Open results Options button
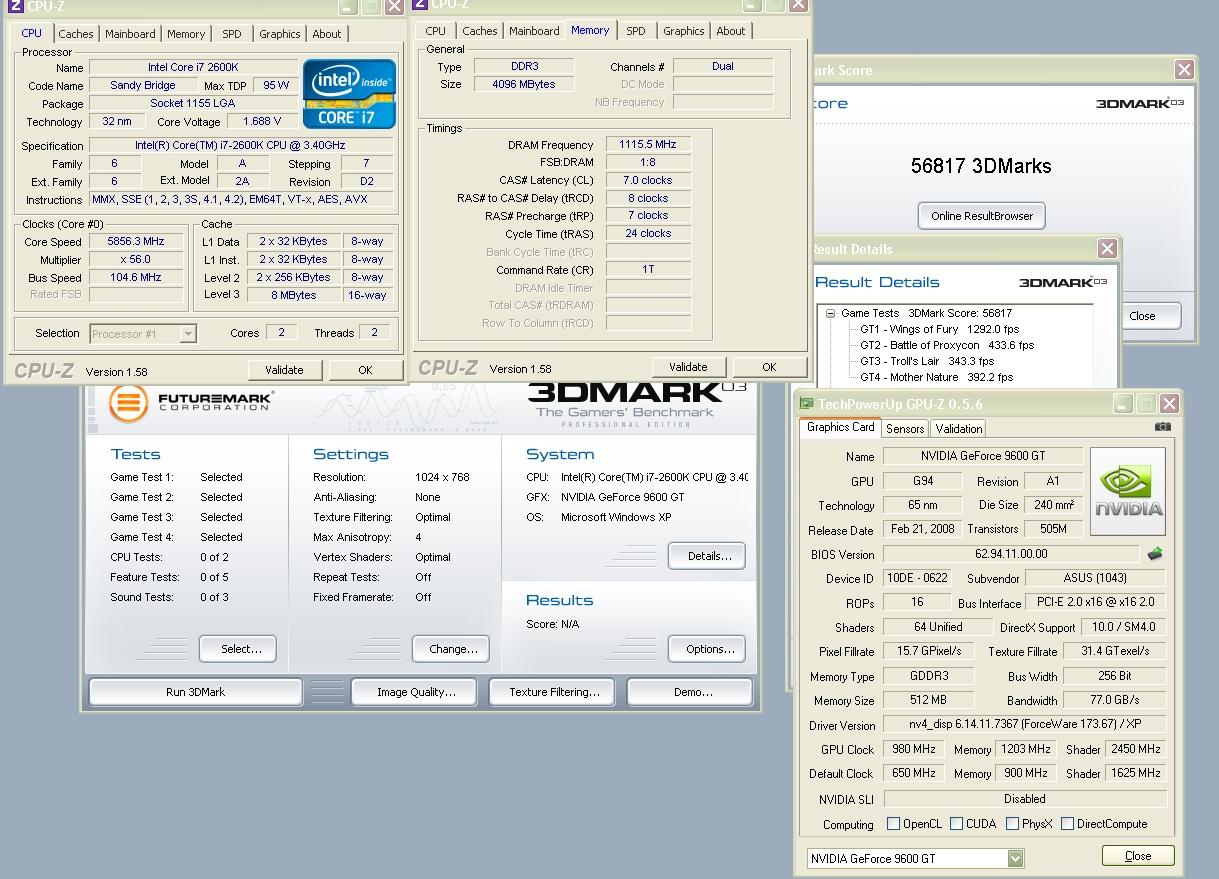 pos(709,649)
